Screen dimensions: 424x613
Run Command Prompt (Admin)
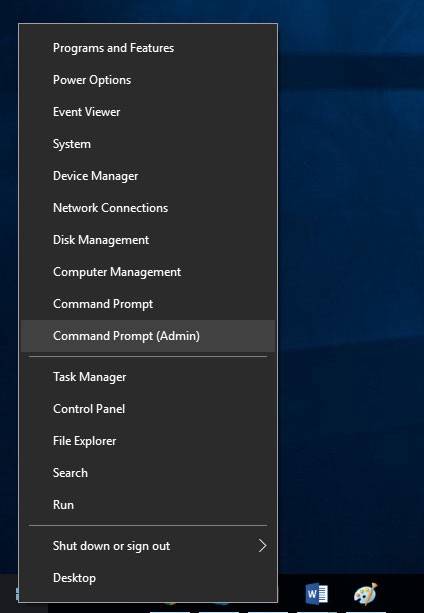point(148,336)
